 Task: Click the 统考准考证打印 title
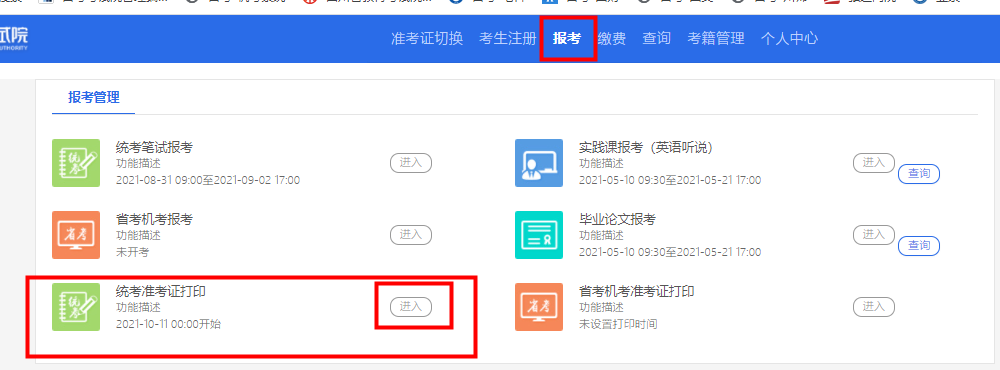pyautogui.click(x=161, y=292)
